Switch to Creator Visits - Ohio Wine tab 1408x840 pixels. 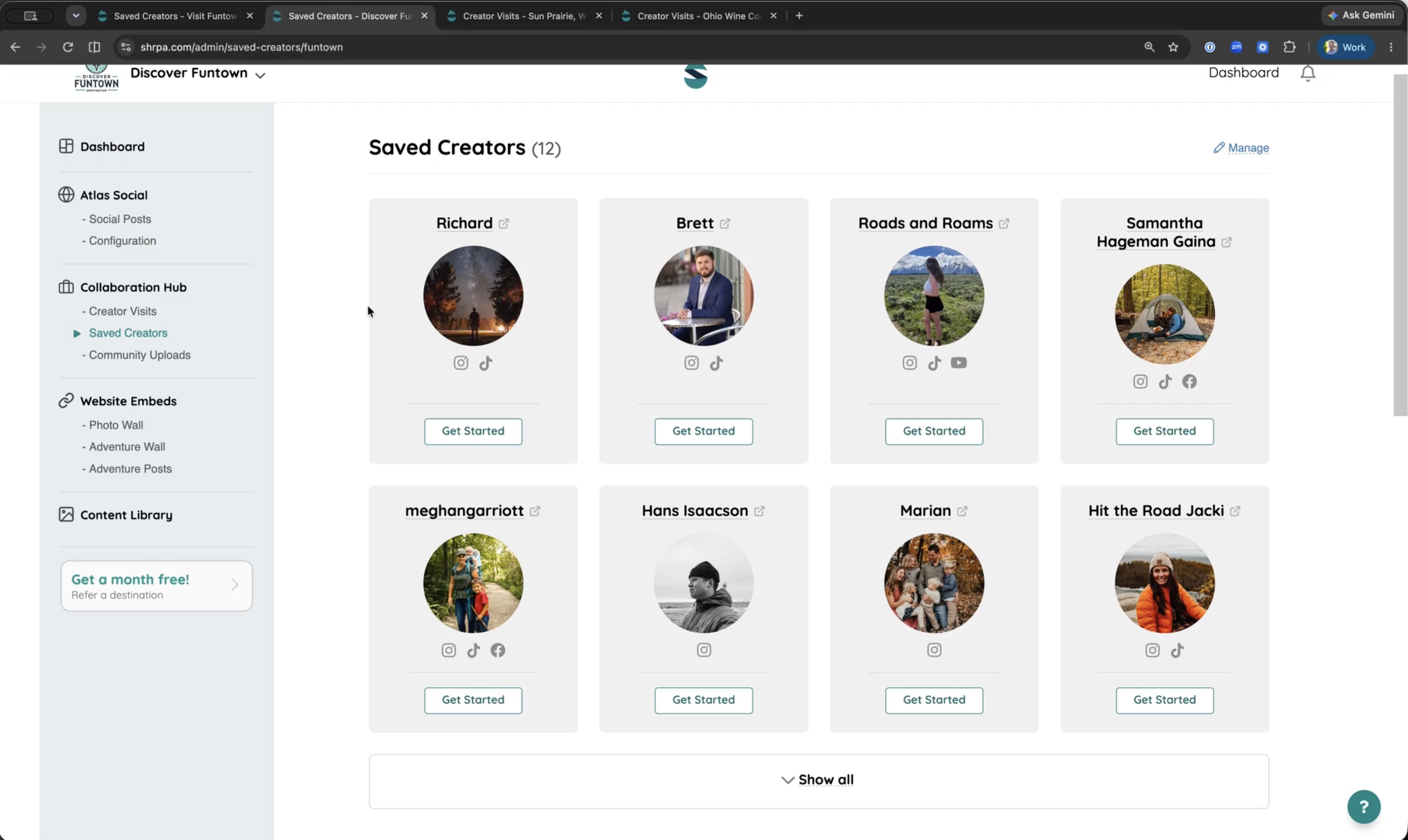click(698, 16)
